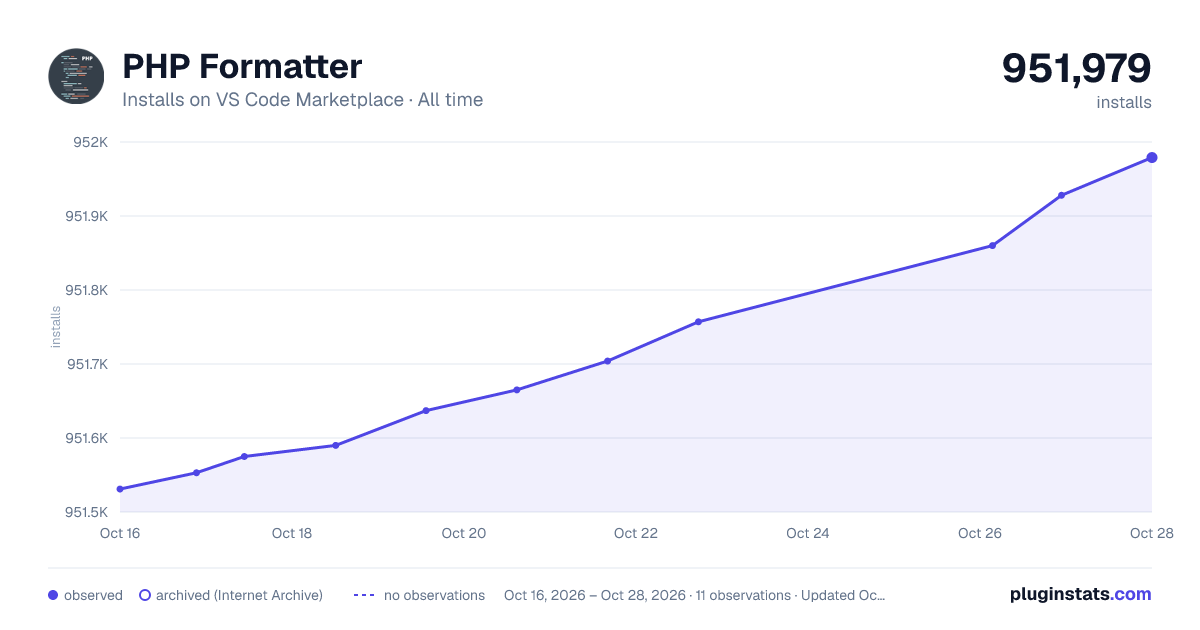The width and height of the screenshot is (1200, 630).
Task: Click the Oct 20 x-axis label
Action: (464, 533)
